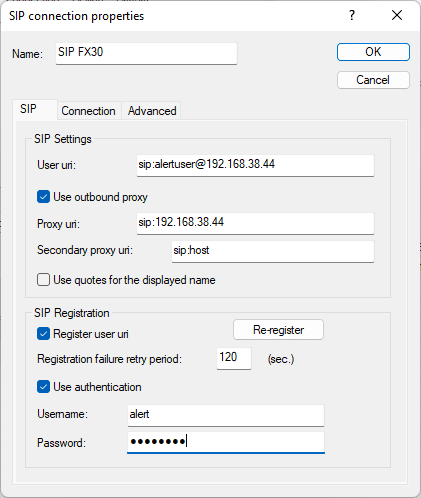
Task: Click the help question mark icon
Action: coord(352,15)
